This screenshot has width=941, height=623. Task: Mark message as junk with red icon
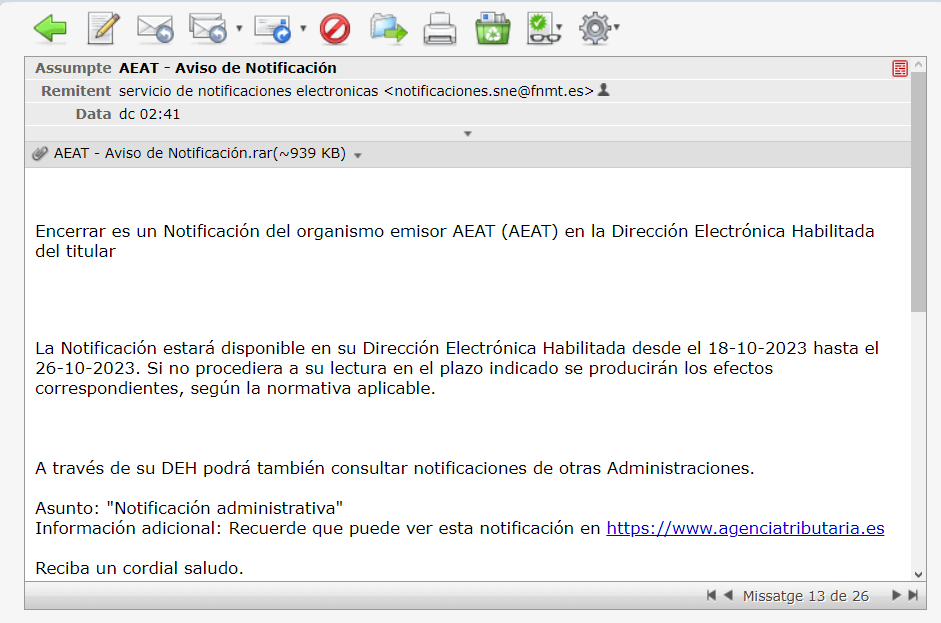pyautogui.click(x=335, y=29)
